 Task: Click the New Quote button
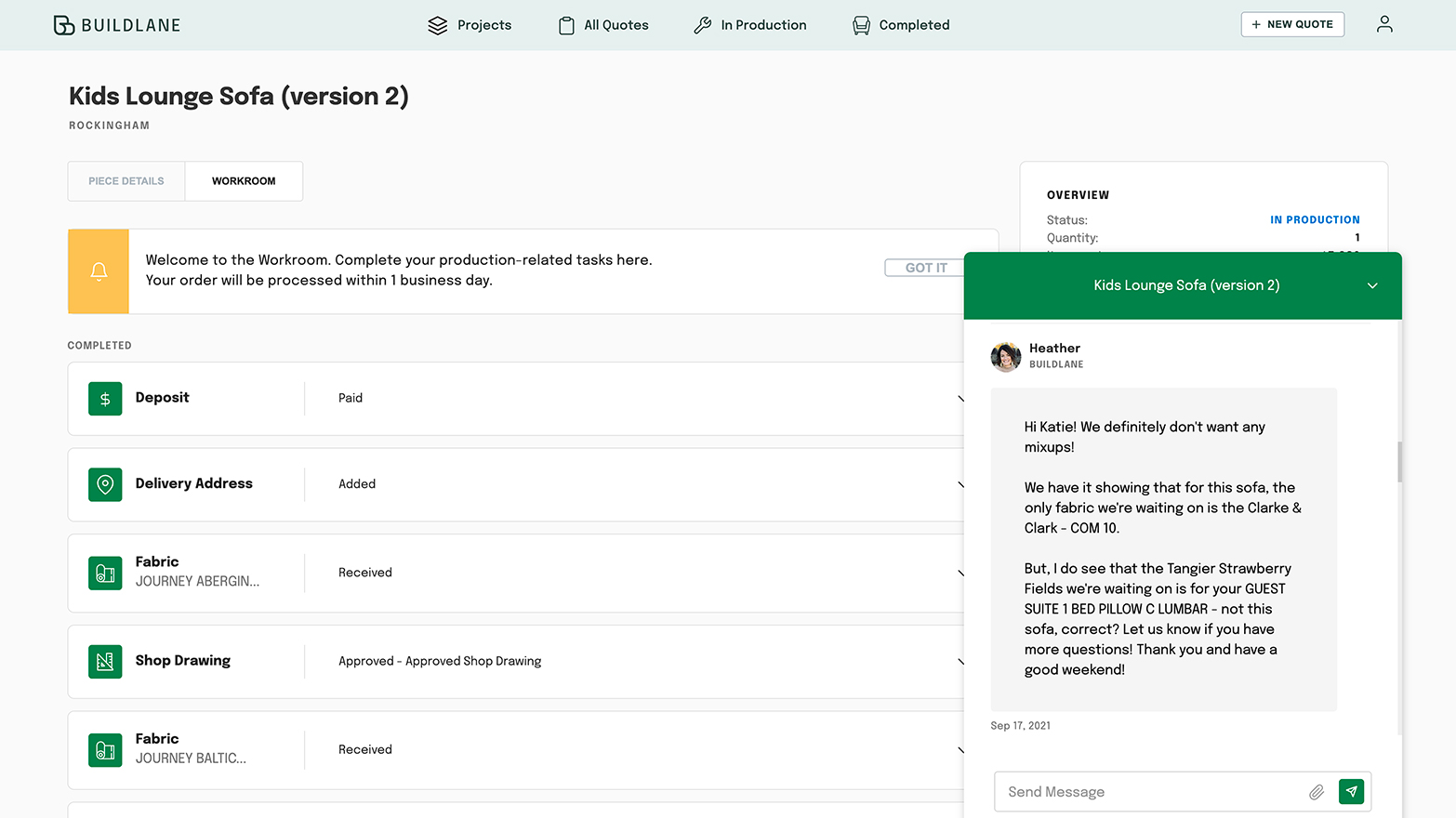(1291, 24)
